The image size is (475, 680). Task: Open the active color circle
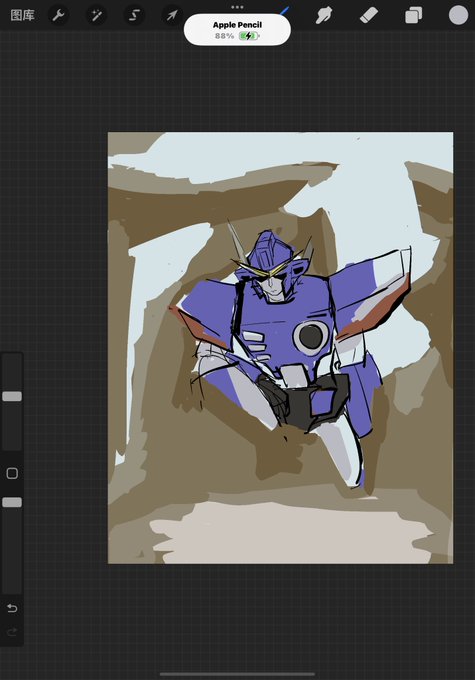[458, 15]
